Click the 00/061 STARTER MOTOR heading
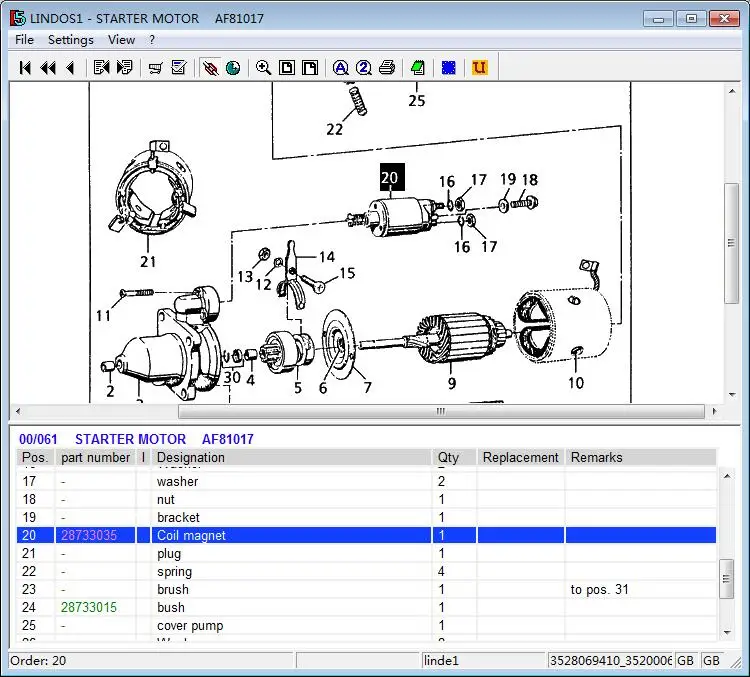 136,439
